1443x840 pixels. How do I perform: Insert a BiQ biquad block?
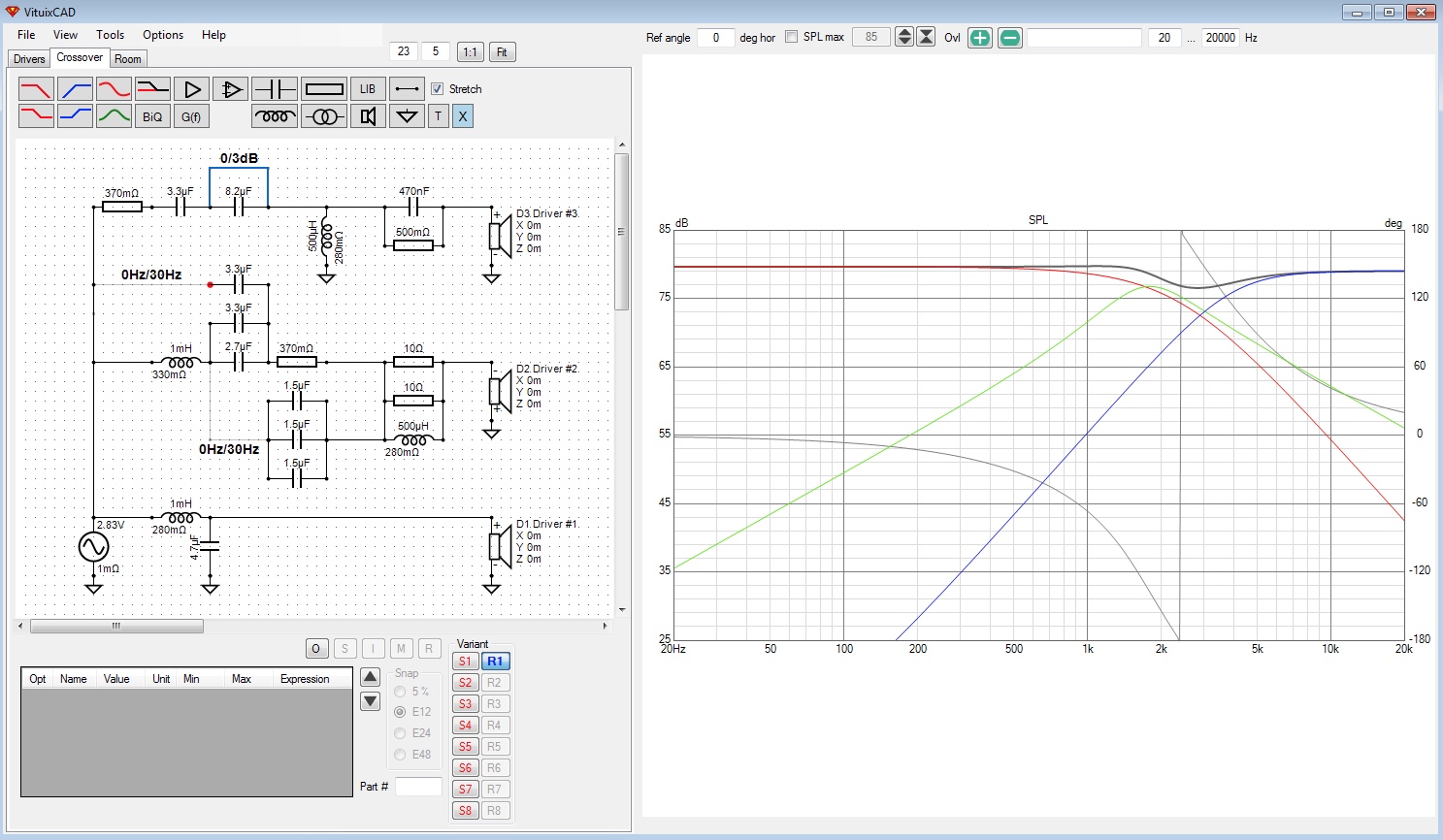[x=152, y=116]
